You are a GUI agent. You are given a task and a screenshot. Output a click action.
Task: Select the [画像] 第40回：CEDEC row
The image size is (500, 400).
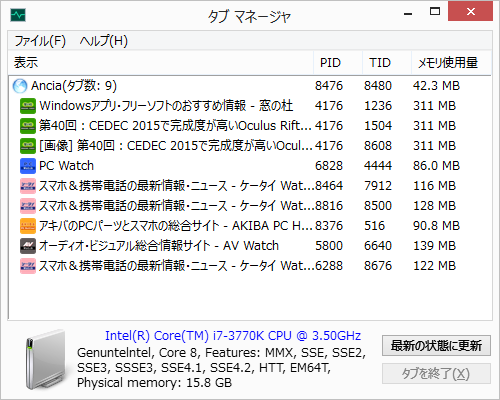pos(250,146)
